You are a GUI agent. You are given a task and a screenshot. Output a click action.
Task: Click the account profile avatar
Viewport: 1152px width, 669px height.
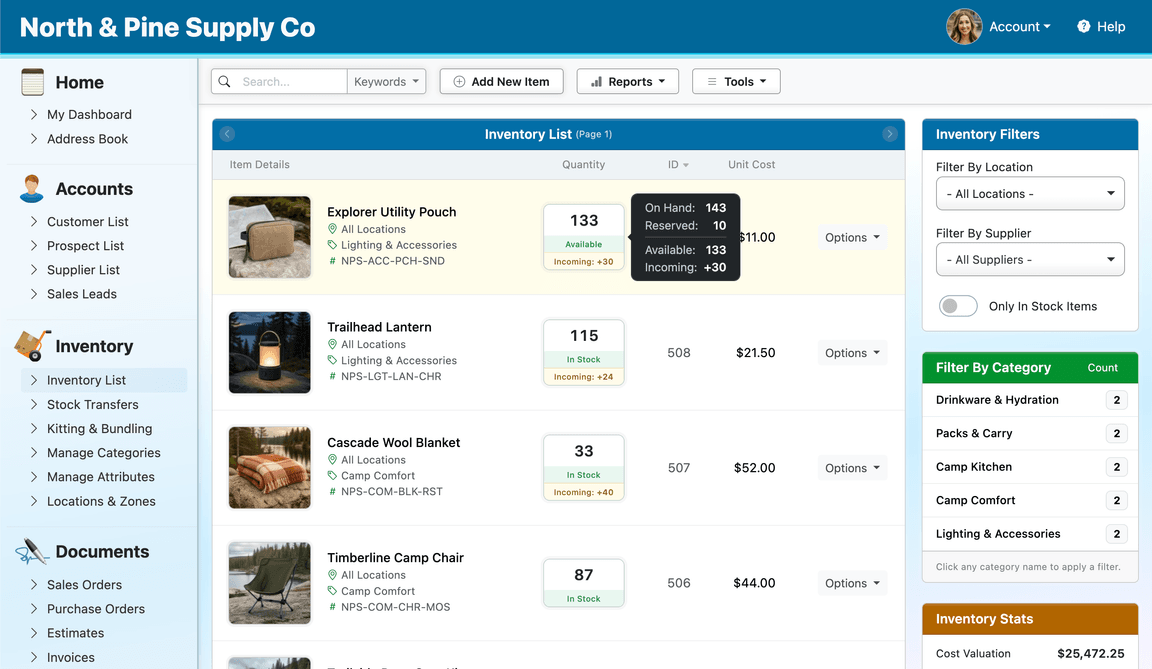[x=964, y=26]
